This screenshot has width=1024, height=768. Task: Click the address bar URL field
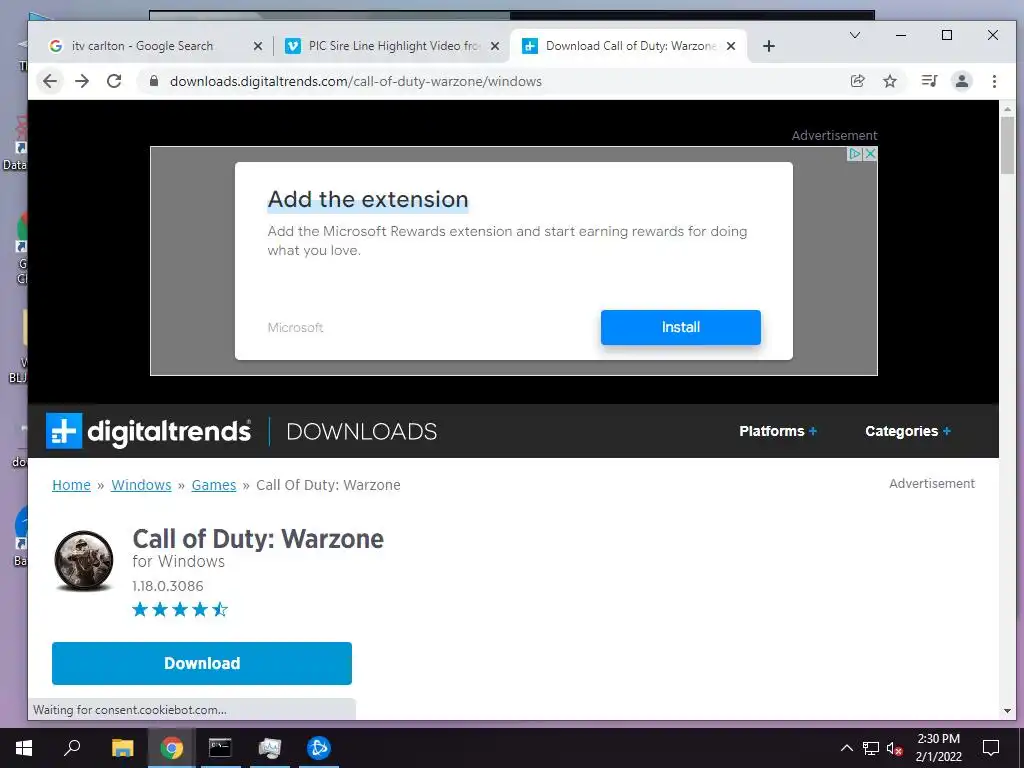[496, 81]
